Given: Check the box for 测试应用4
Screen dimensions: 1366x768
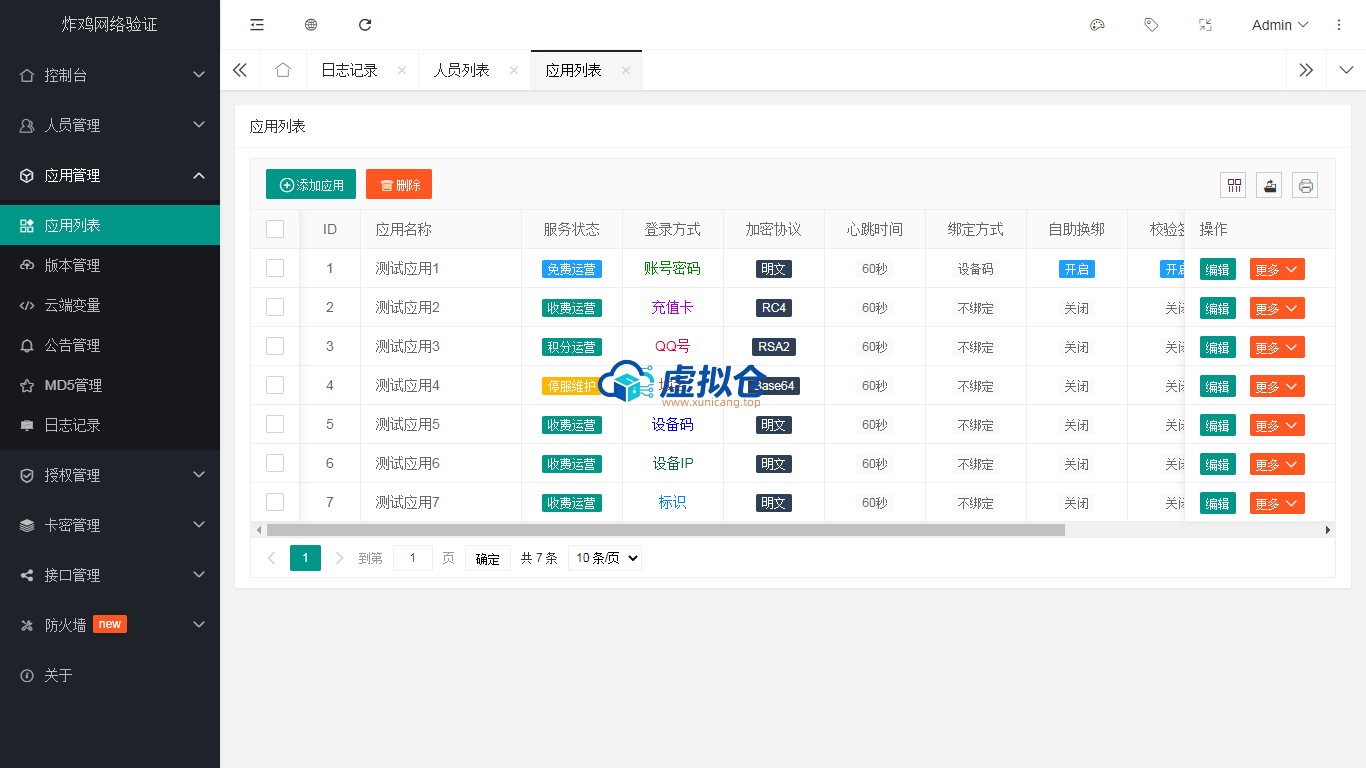Looking at the screenshot, I should pos(275,385).
